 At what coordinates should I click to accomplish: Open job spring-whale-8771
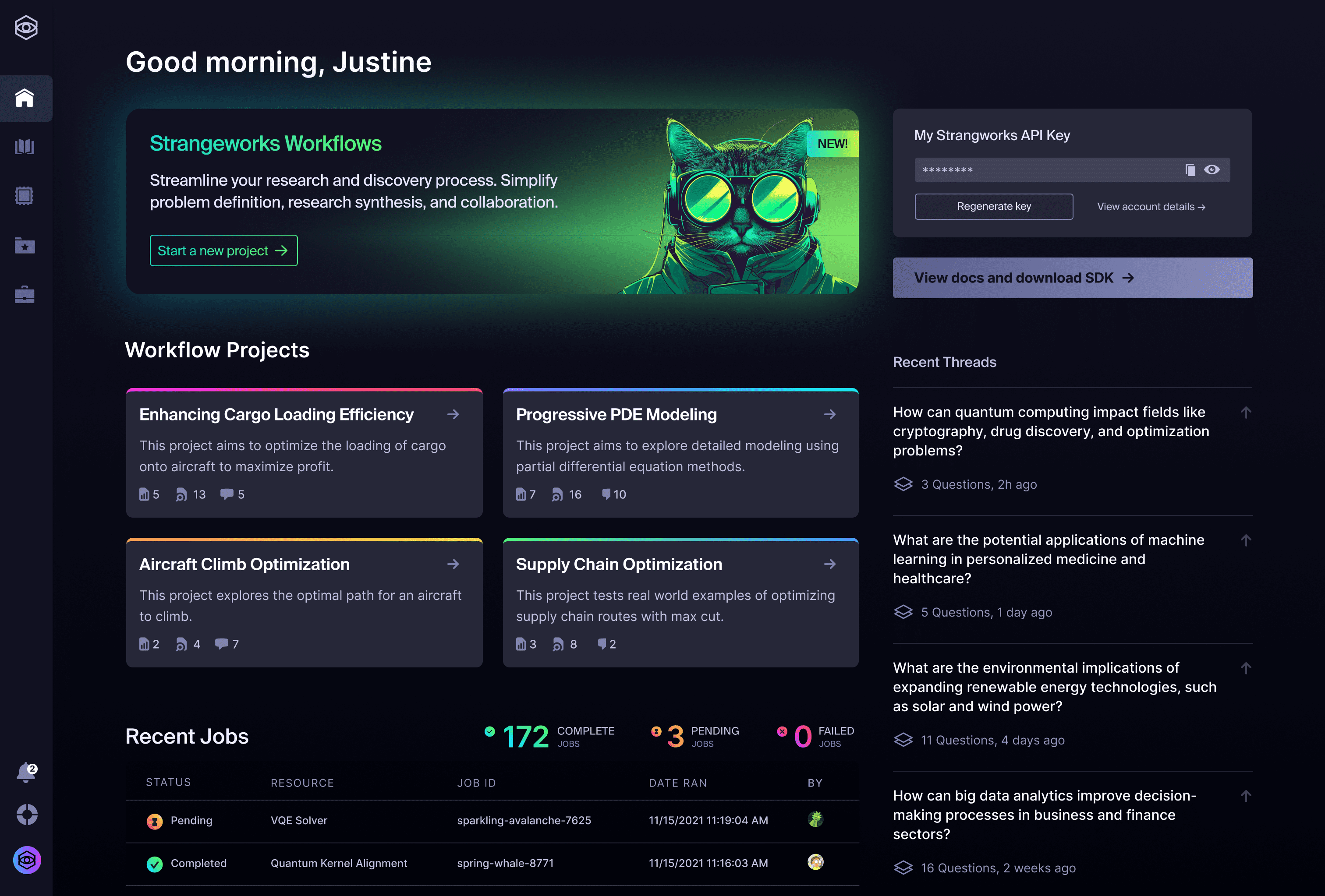pos(505,864)
